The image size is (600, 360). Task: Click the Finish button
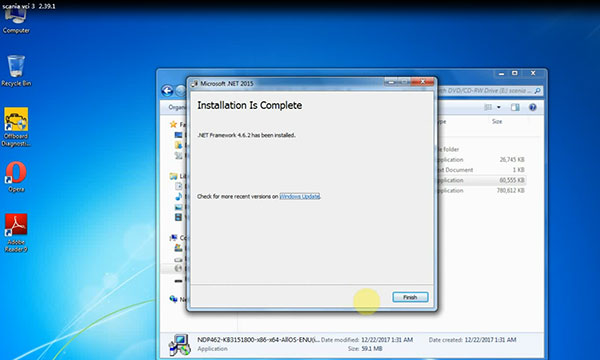410,297
